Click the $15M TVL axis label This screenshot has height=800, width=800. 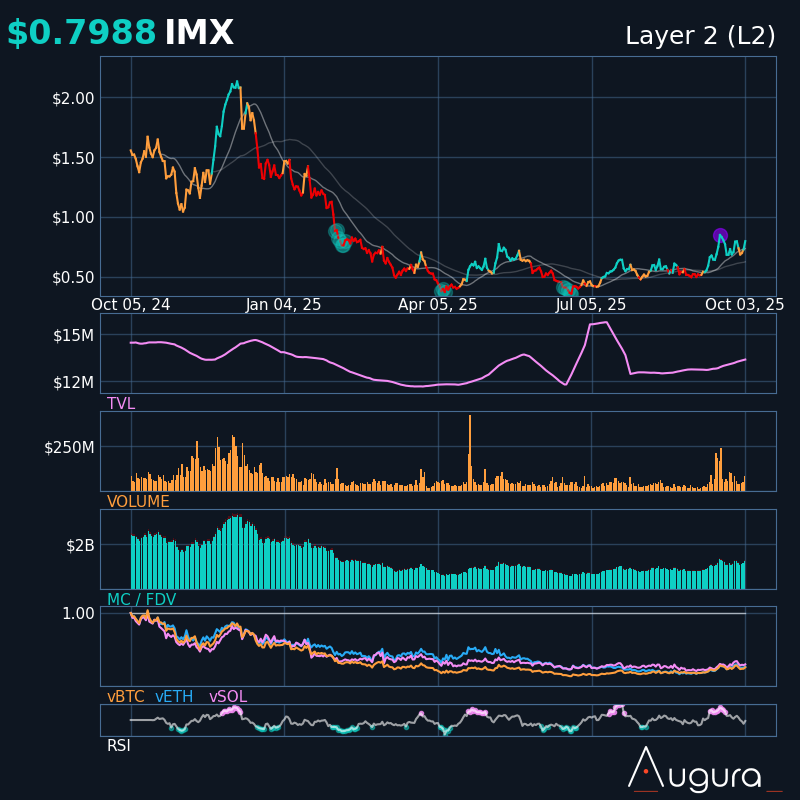pyautogui.click(x=73, y=335)
